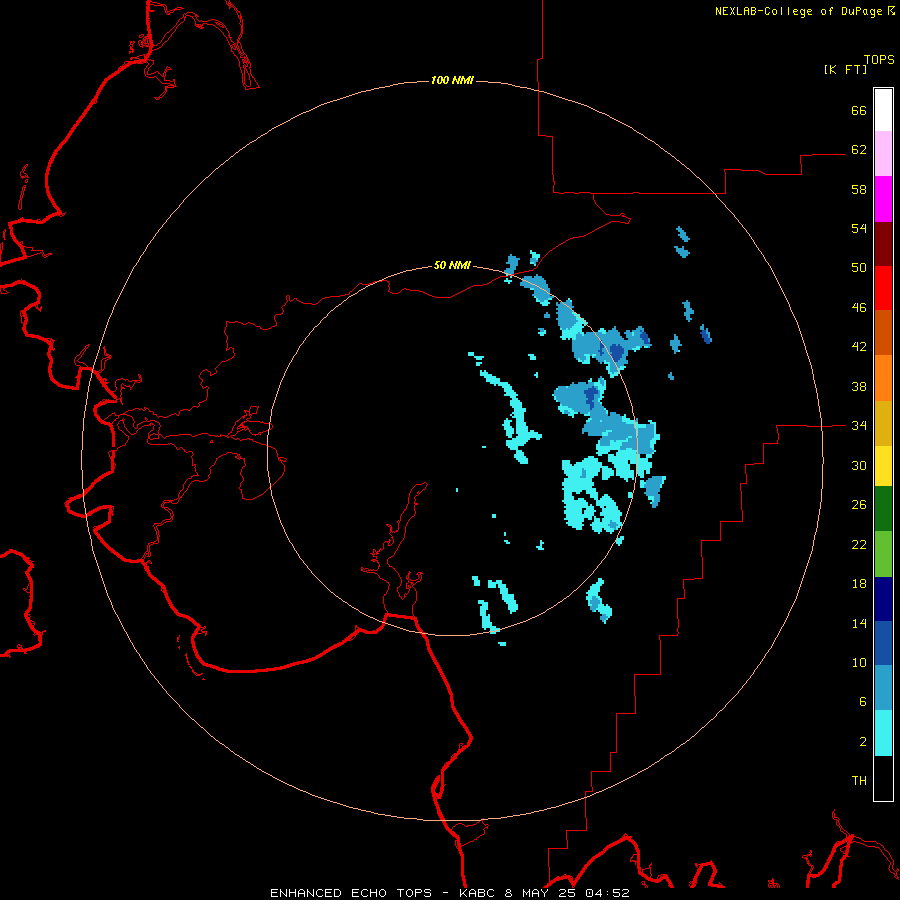Click the black TH threshold swatch
This screenshot has width=900, height=900.
click(883, 778)
